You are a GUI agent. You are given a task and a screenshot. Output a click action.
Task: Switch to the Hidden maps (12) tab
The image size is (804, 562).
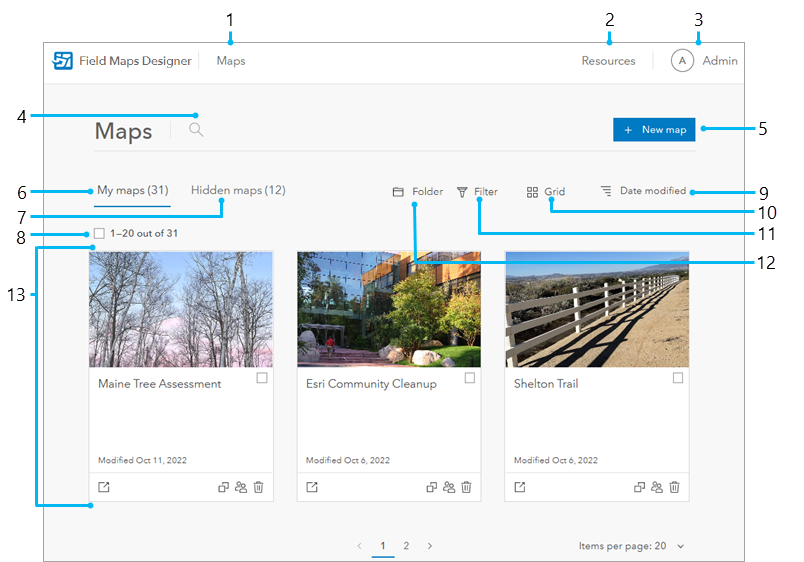(238, 190)
